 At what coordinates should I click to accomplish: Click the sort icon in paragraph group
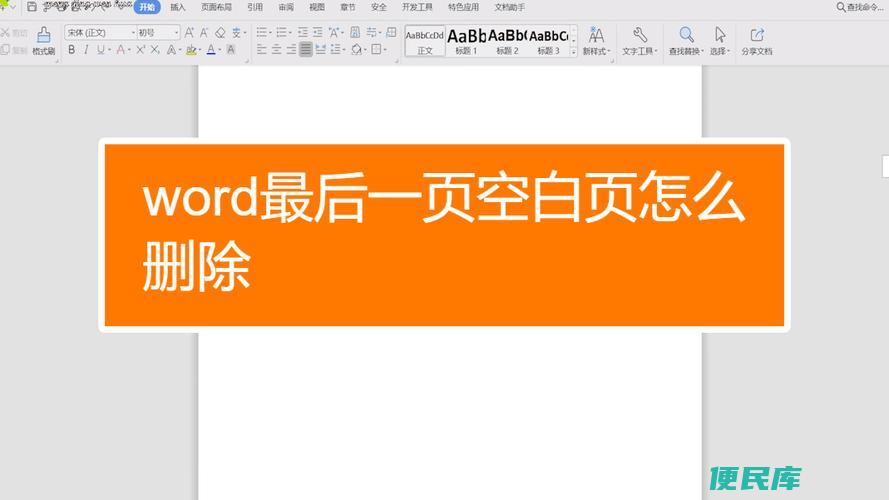point(355,32)
